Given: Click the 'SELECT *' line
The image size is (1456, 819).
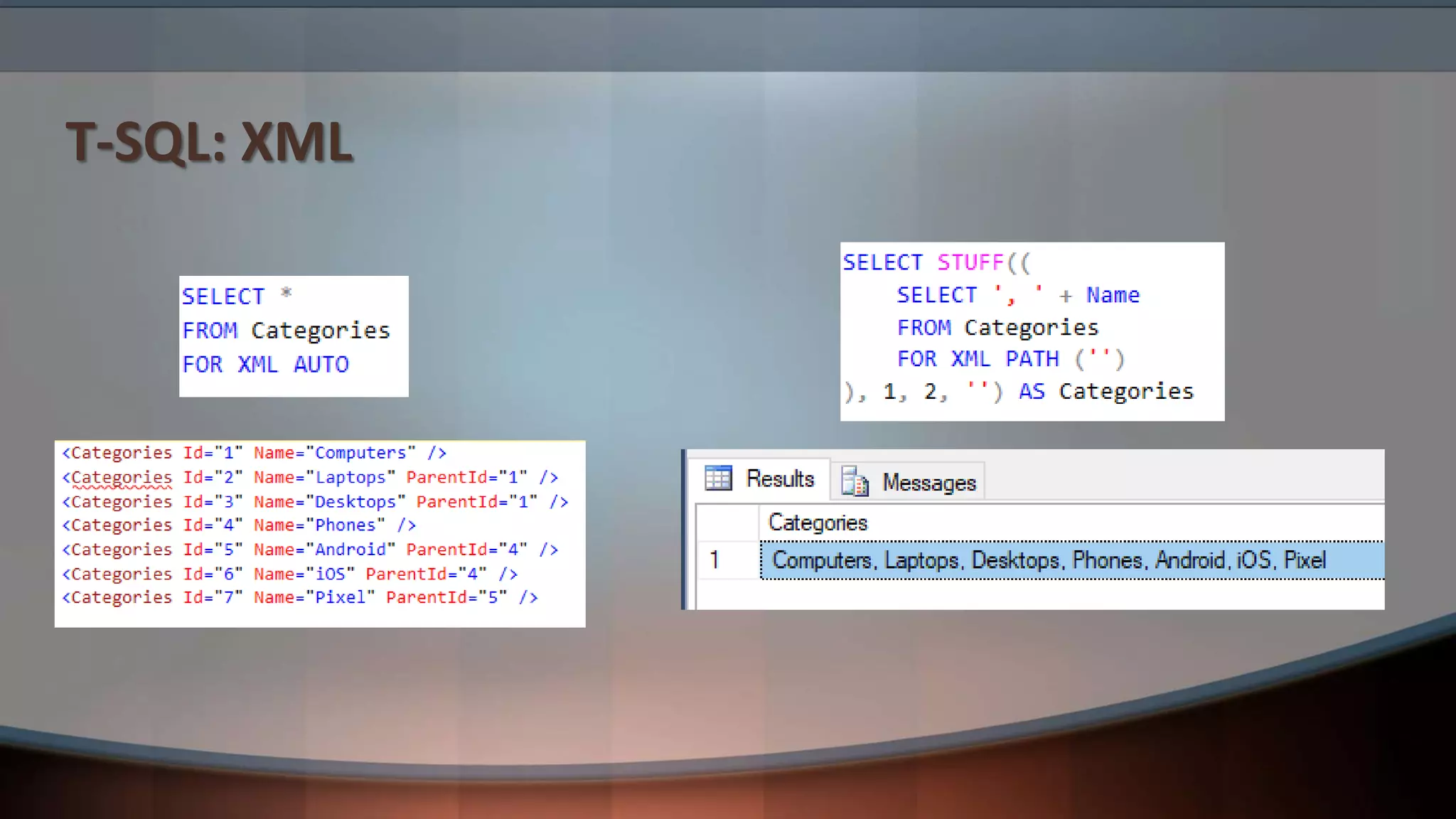Looking at the screenshot, I should tap(237, 295).
